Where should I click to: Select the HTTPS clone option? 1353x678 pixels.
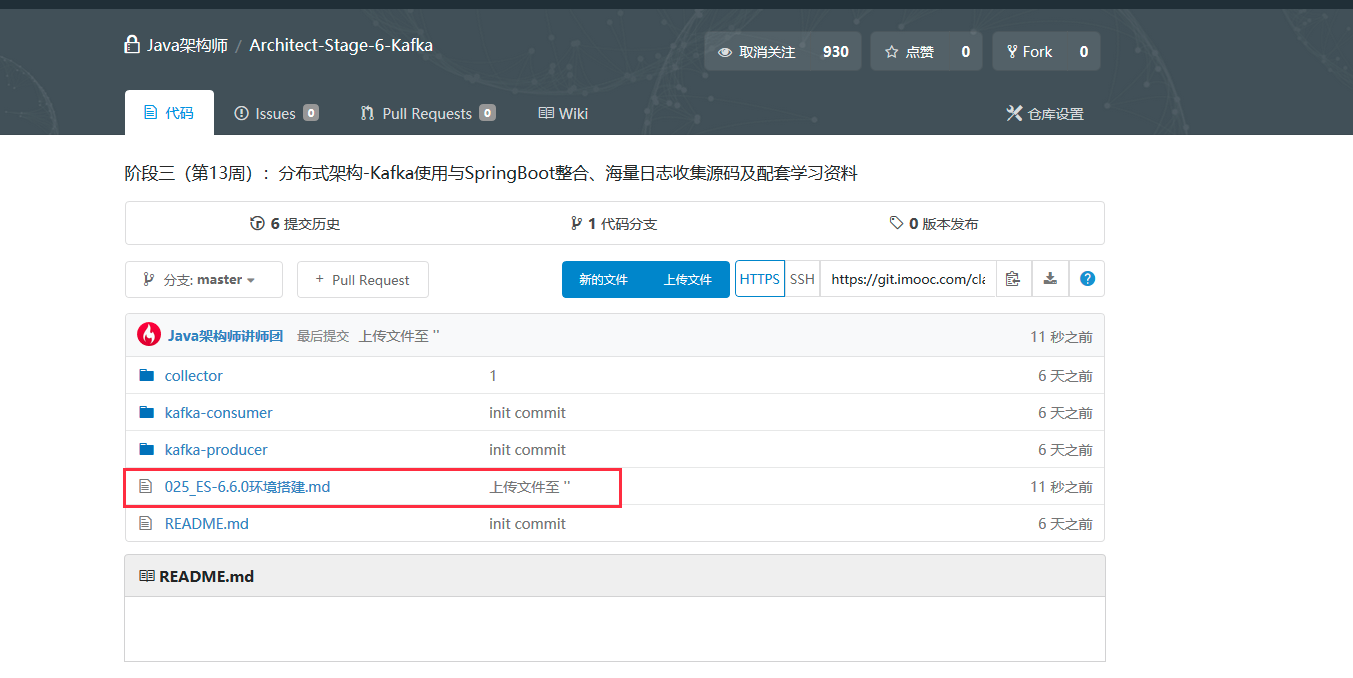coord(760,279)
